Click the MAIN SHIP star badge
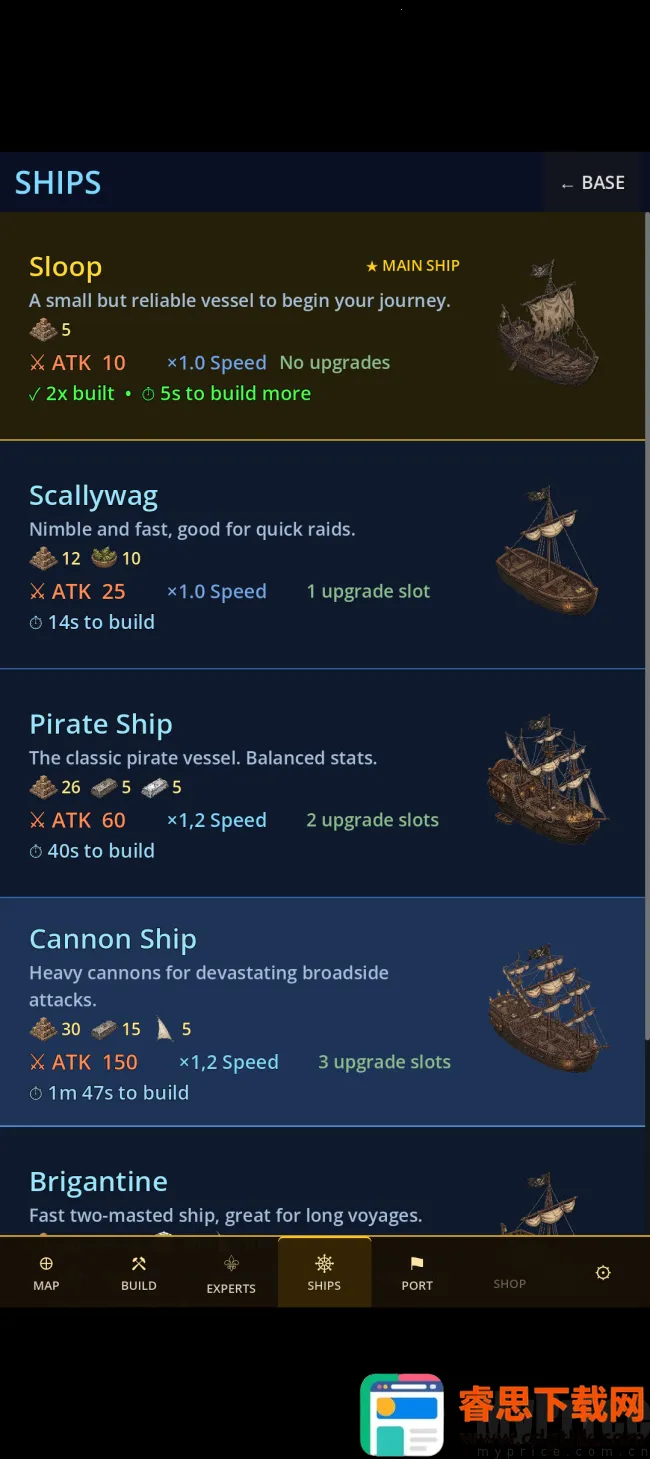 tap(413, 266)
